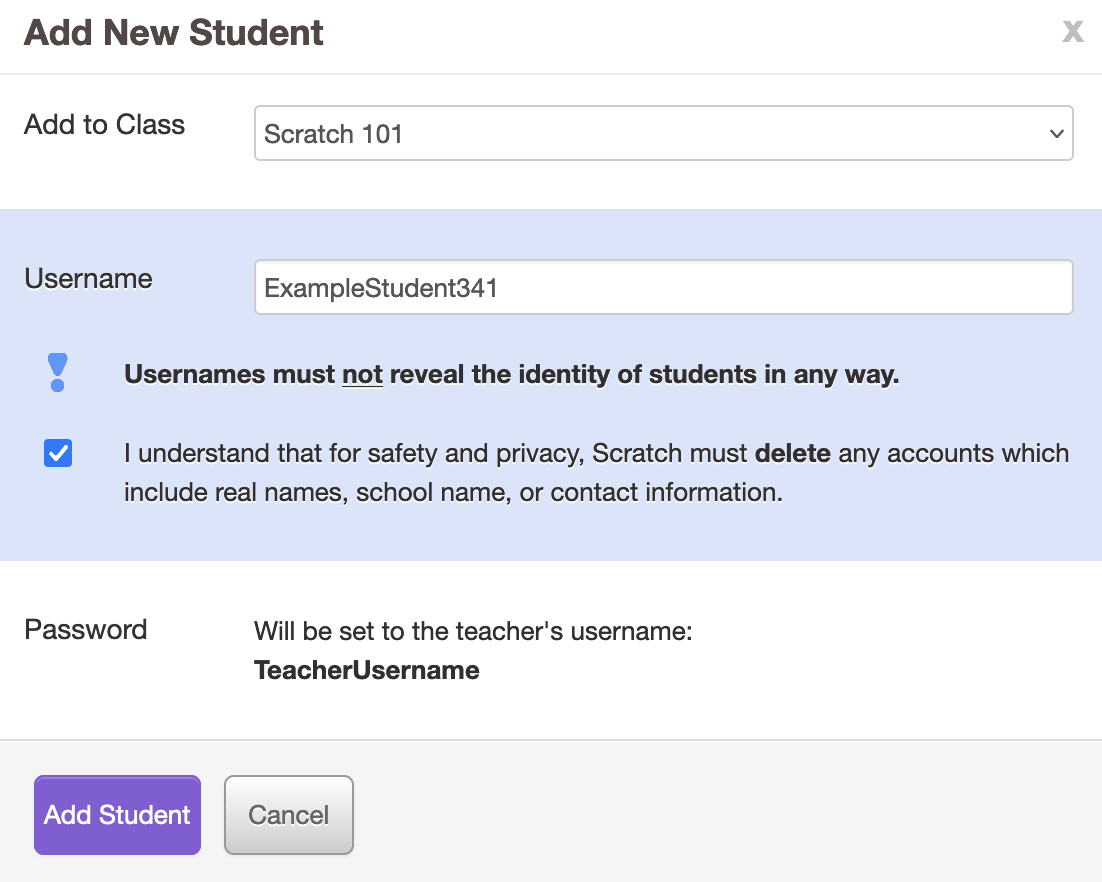Close the Add New Student dialog

click(1072, 32)
